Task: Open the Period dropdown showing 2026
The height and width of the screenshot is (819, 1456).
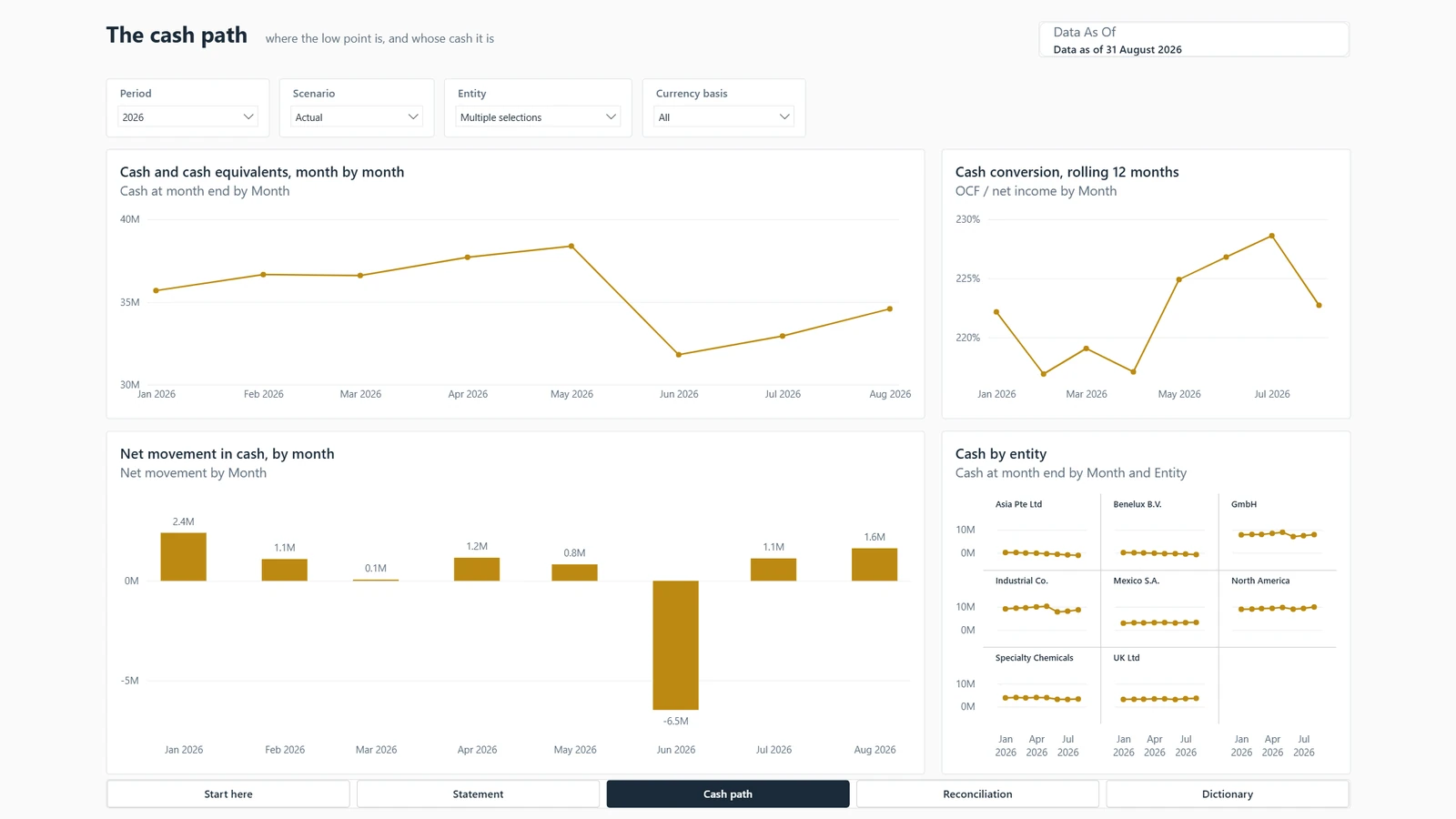Action: (188, 116)
